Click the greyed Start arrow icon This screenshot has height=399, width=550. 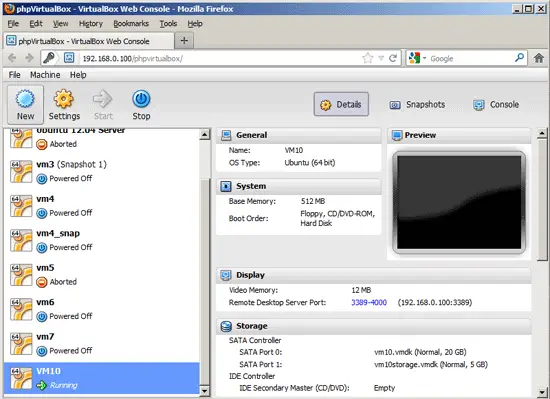(102, 99)
